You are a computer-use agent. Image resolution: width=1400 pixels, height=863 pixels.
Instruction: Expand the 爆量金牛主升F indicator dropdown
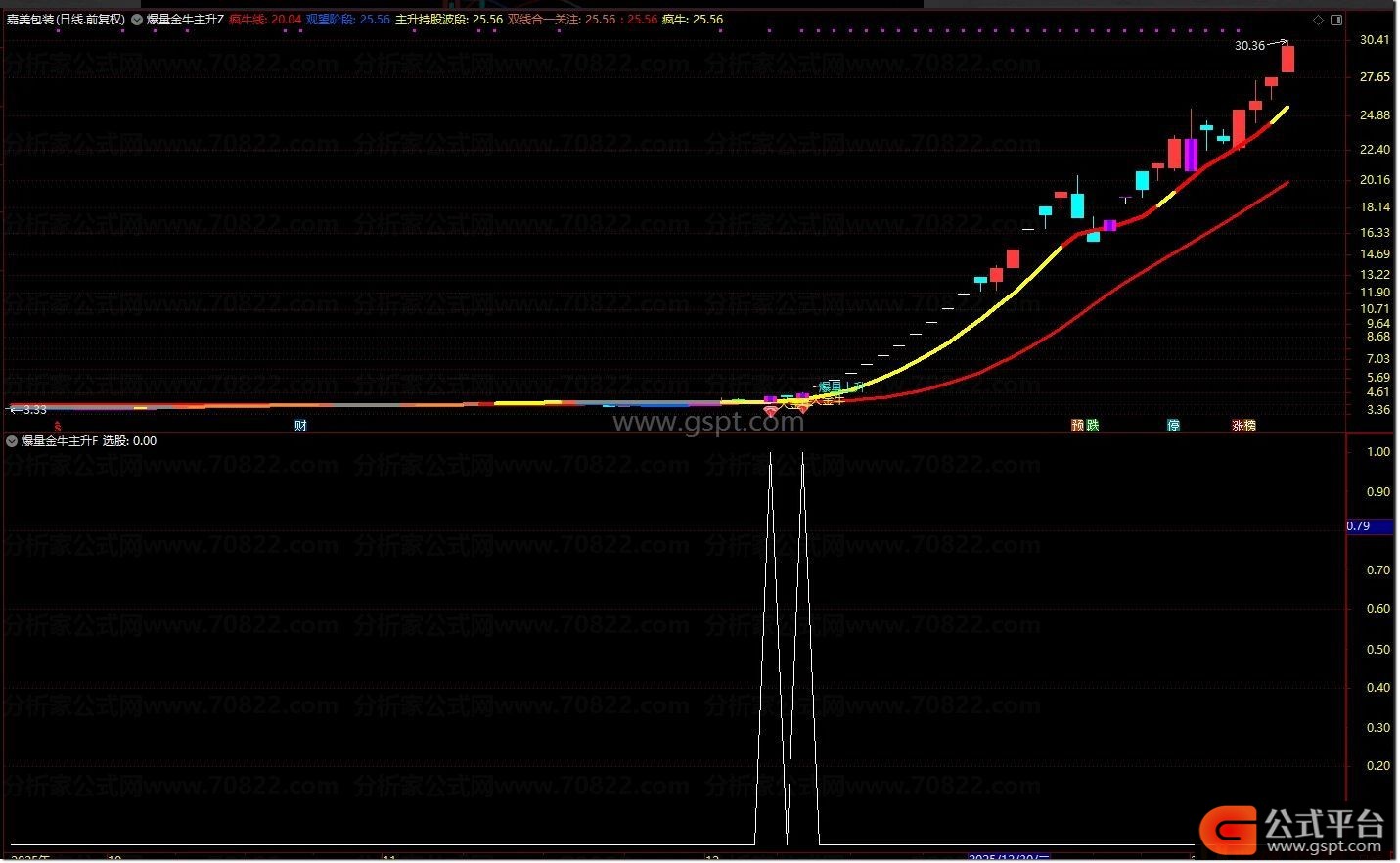[x=12, y=441]
